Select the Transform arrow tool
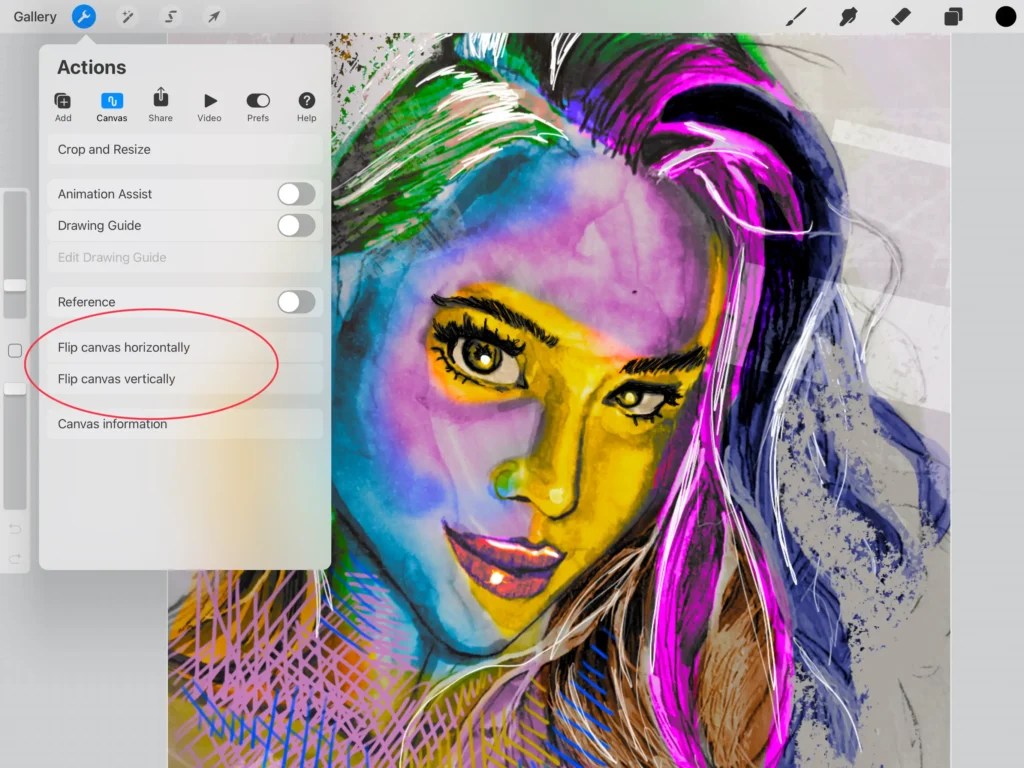 point(214,16)
